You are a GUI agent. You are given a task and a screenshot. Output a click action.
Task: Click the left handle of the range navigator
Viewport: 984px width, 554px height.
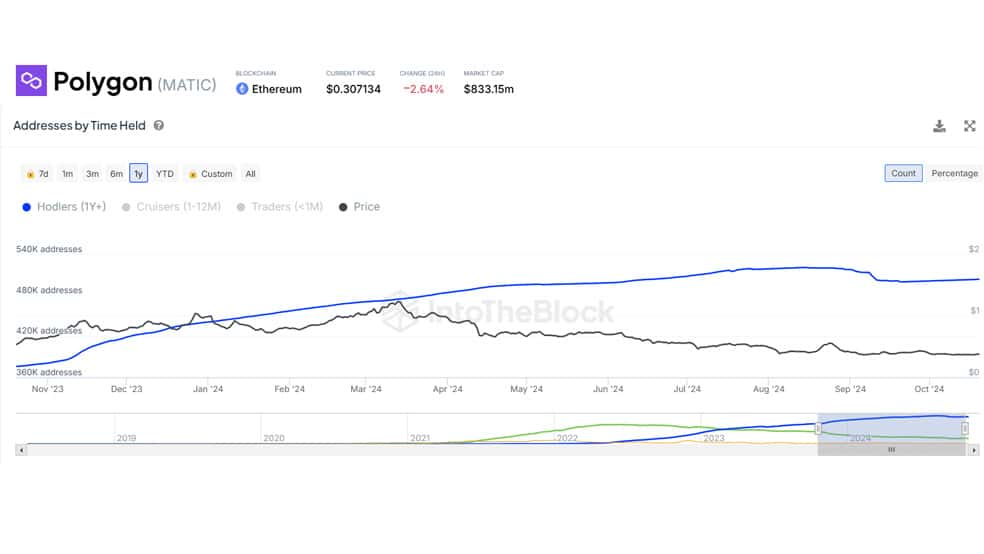click(x=818, y=429)
